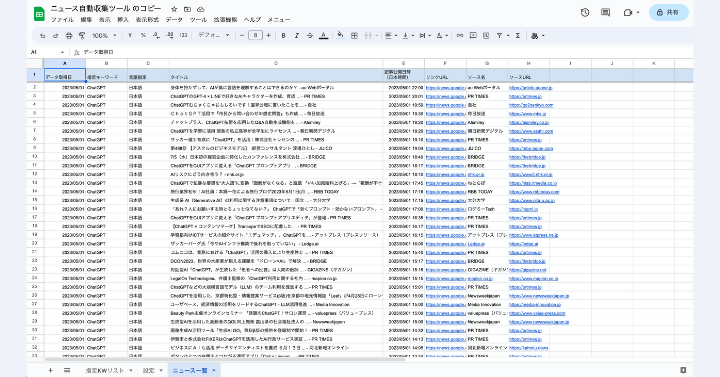The image size is (720, 377).
Task: Open the comments panel
Action: tap(606, 12)
